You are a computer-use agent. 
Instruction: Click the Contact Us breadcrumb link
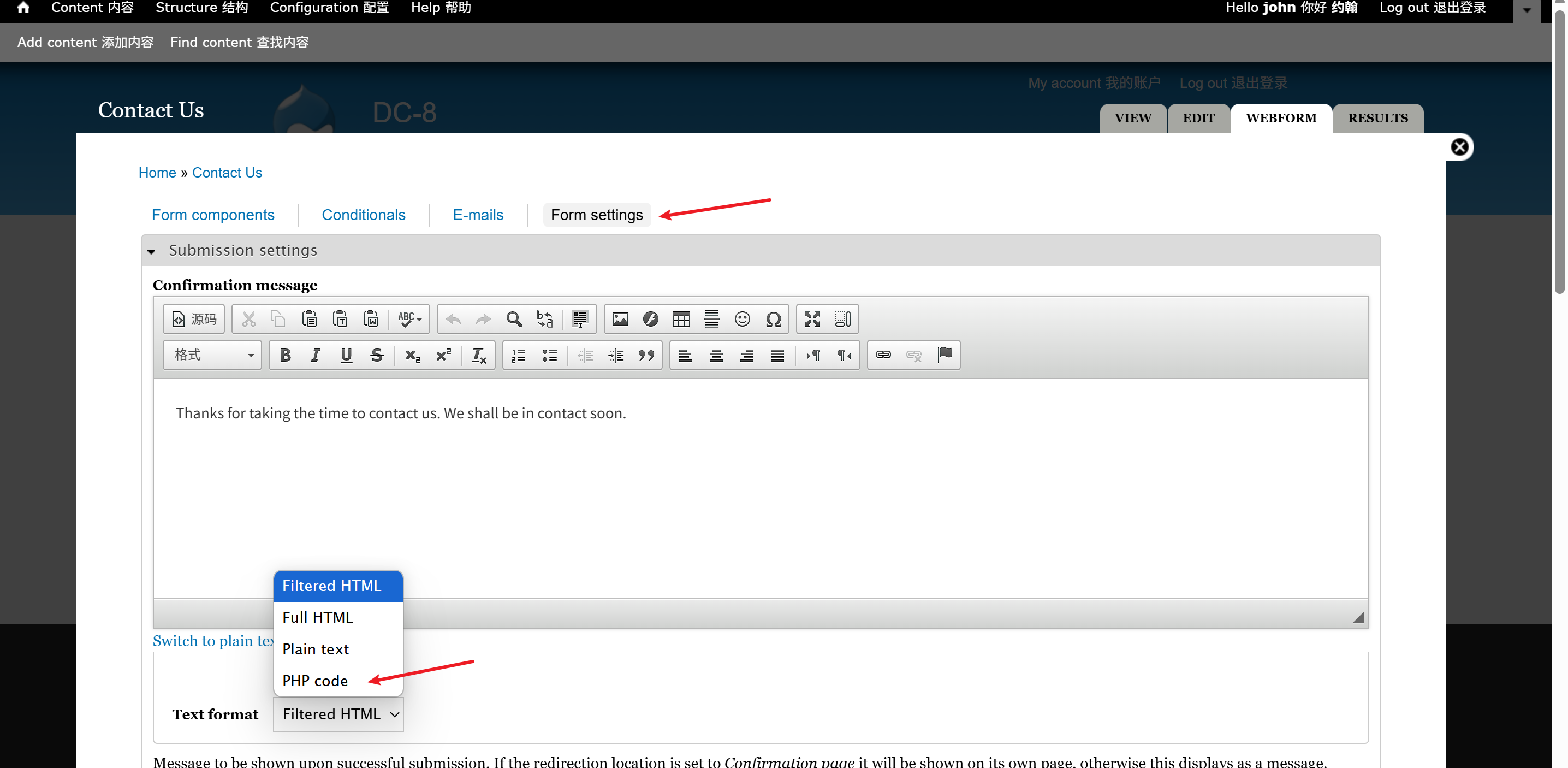(x=227, y=173)
